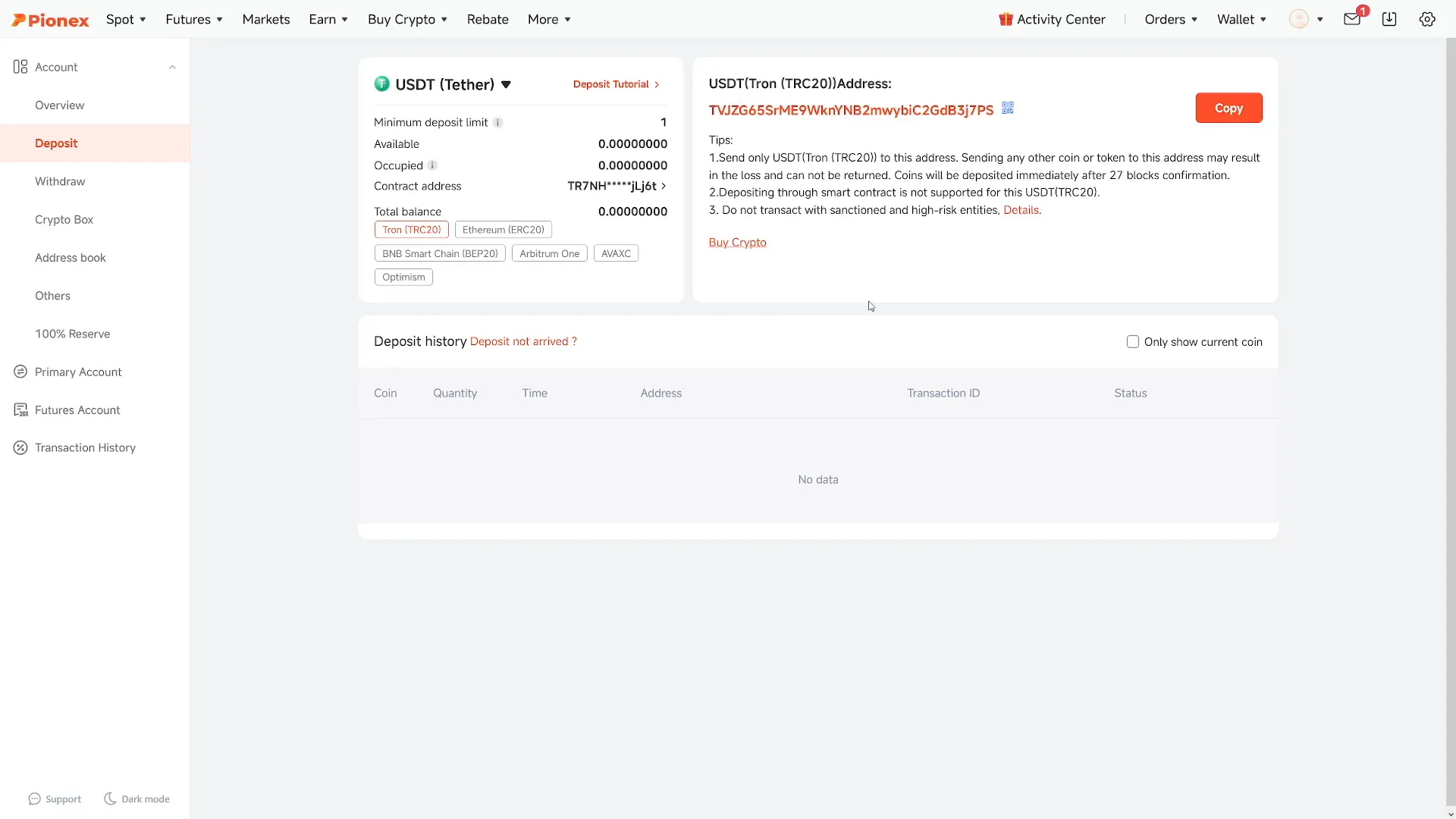Expand the Spot navigation dropdown
Image resolution: width=1456 pixels, height=819 pixels.
(125, 19)
